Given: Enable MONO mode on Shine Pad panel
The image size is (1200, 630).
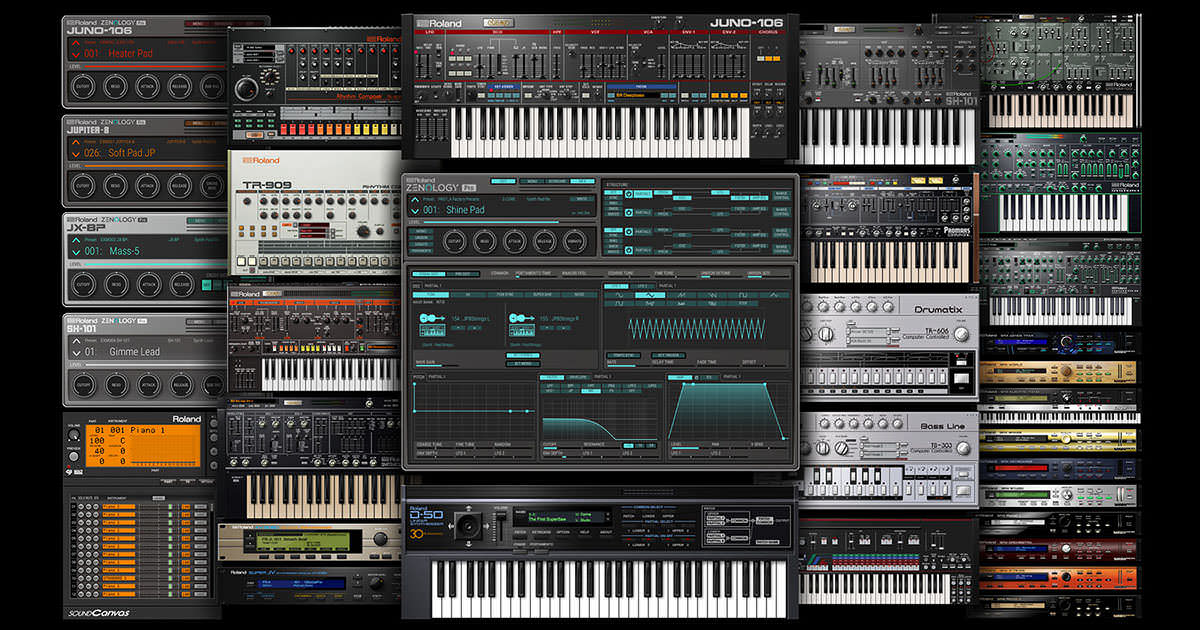Looking at the screenshot, I should pos(421,231).
